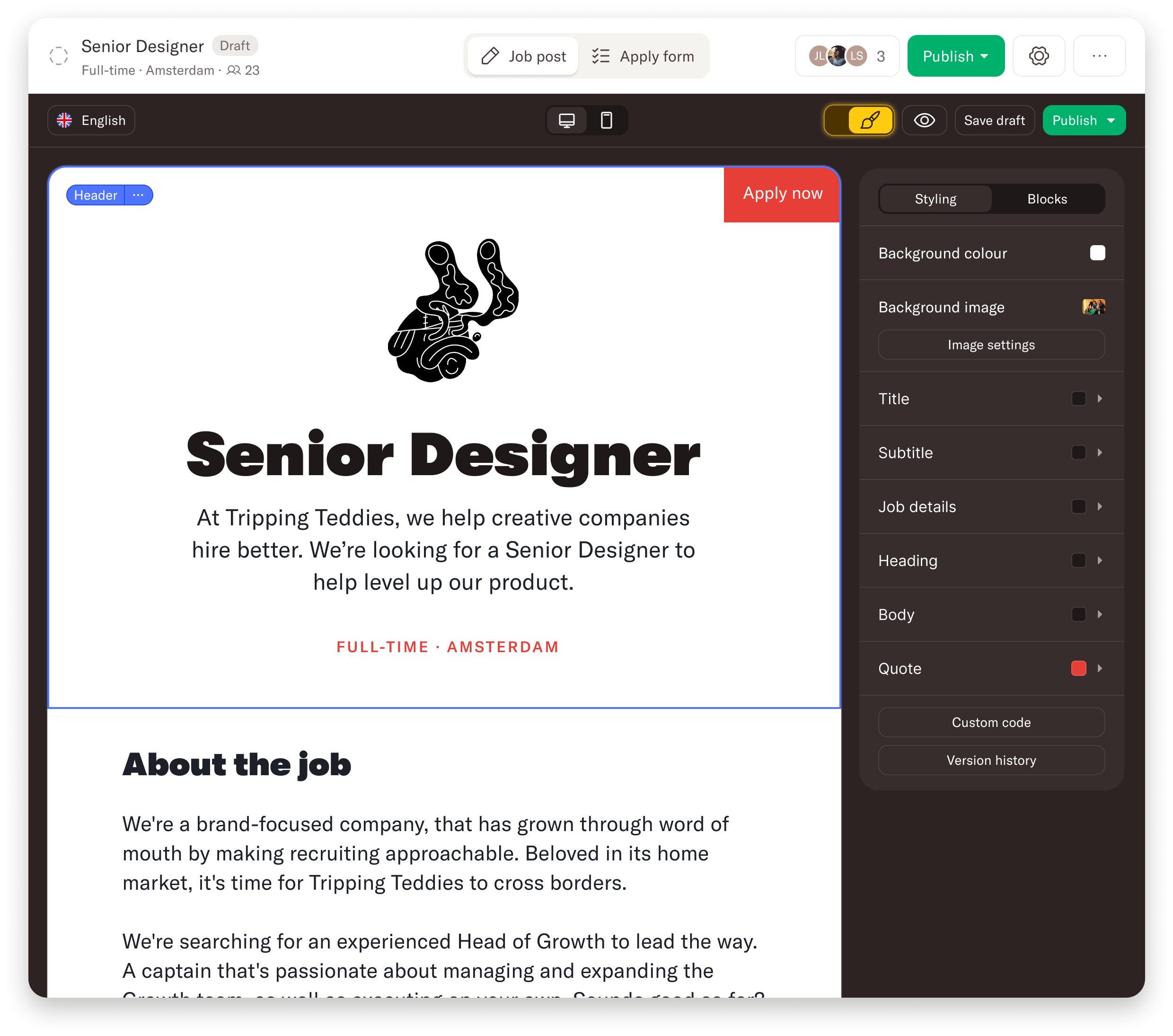Click the Background image thumbnail

1093,307
